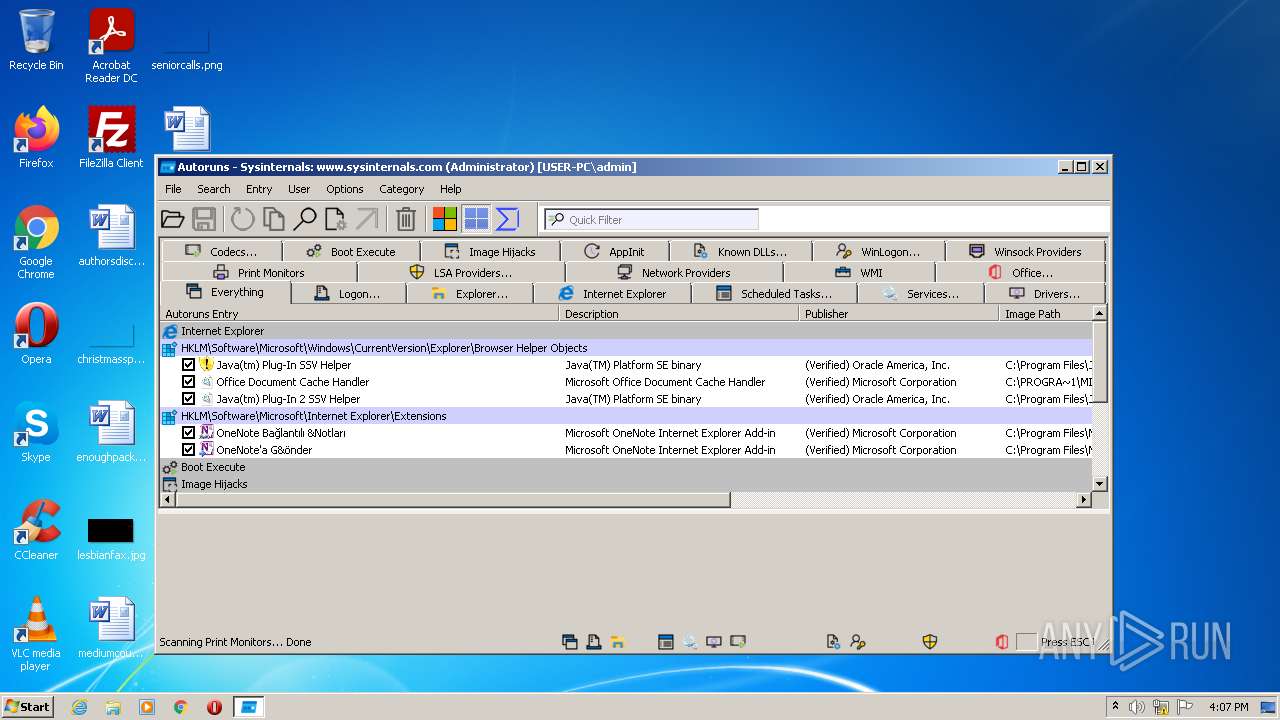The width and height of the screenshot is (1280, 720).
Task: Sort by Publisher column header
Action: click(x=899, y=314)
